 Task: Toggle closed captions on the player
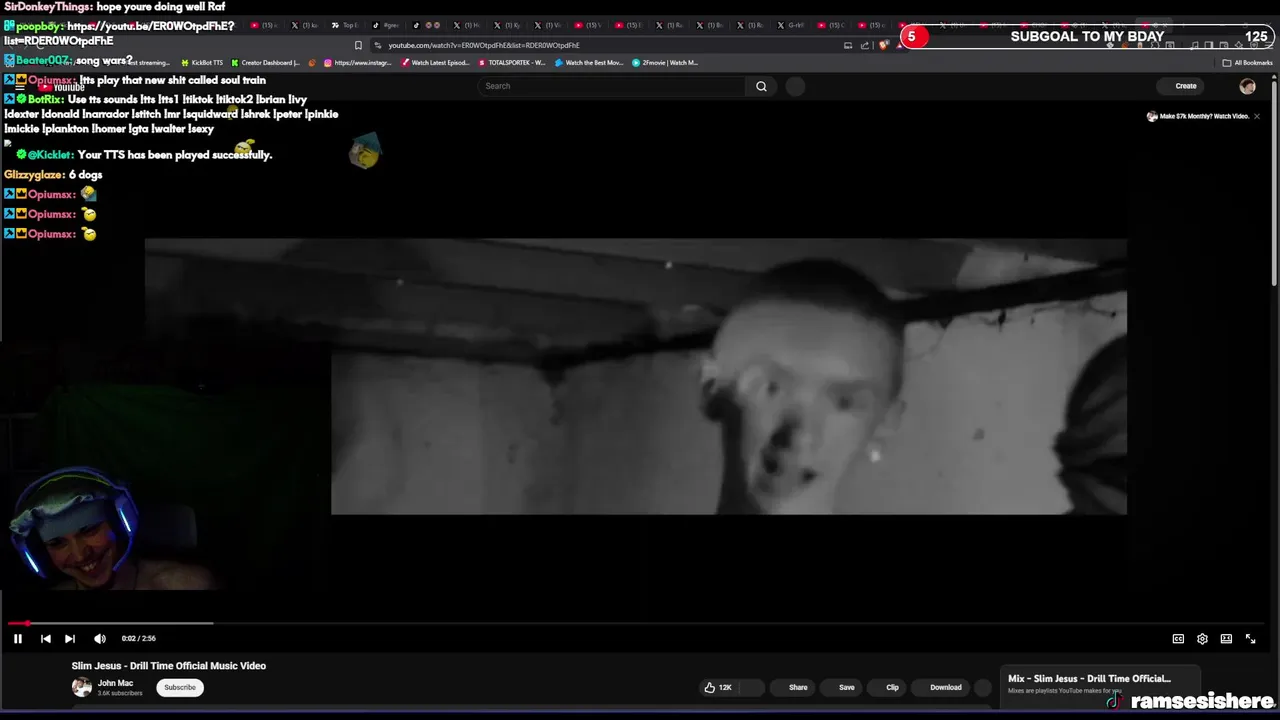[1178, 639]
